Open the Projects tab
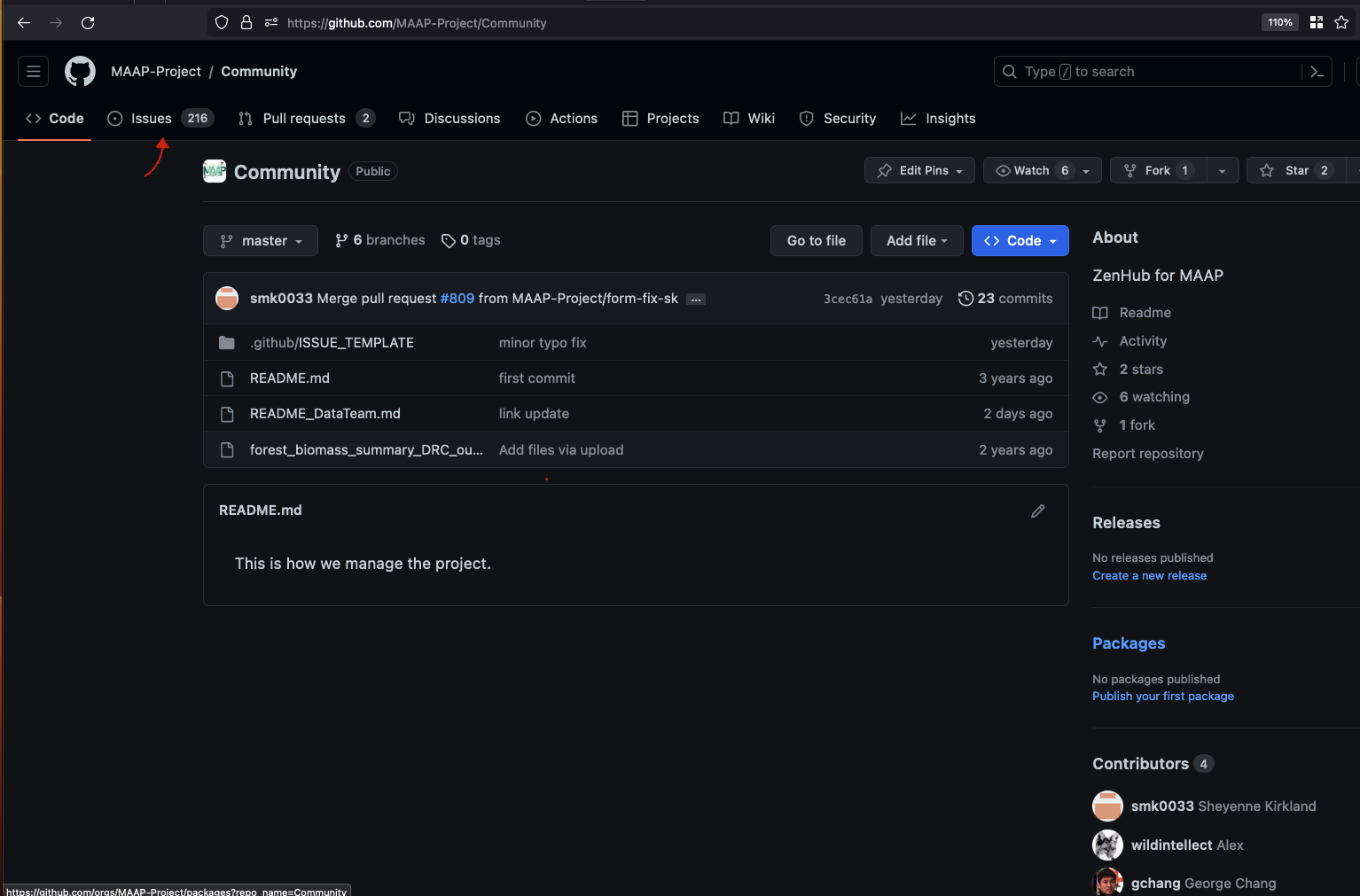The height and width of the screenshot is (896, 1360). click(660, 119)
